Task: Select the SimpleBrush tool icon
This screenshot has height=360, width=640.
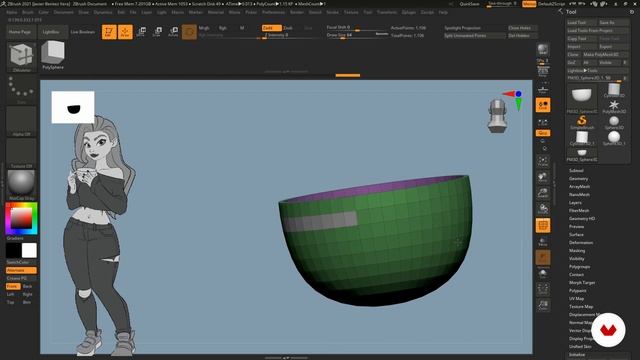Action: [582, 122]
